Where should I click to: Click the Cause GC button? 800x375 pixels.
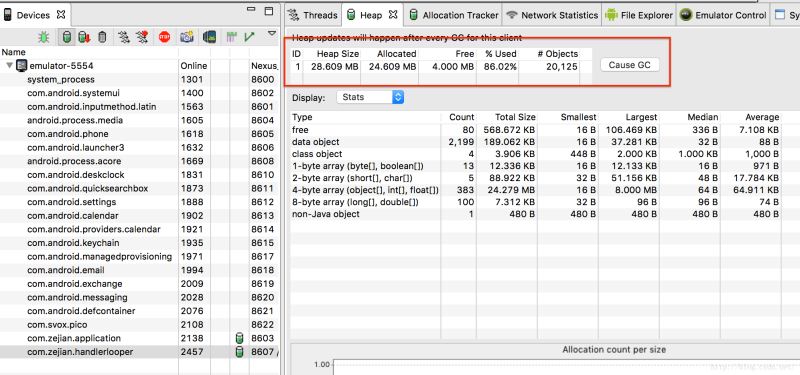point(630,65)
